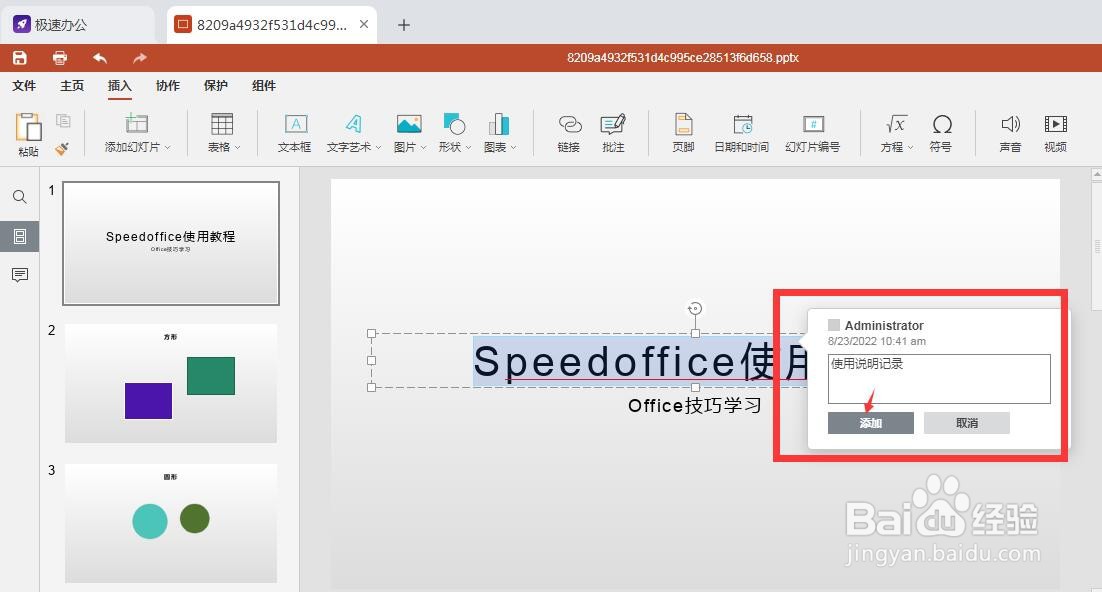
Task: Insert date and time (日期和时间)
Action: 741,132
